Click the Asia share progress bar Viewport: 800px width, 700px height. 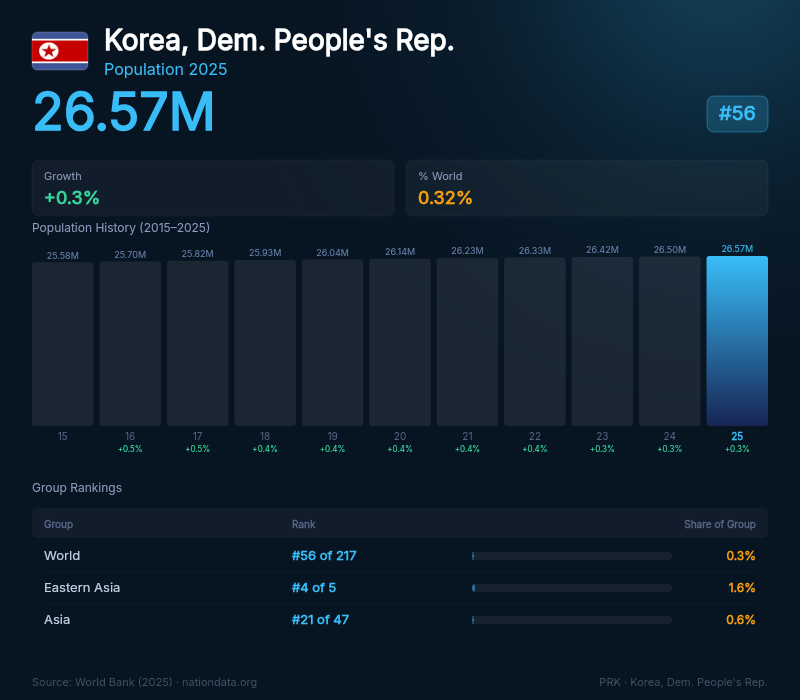(572, 620)
